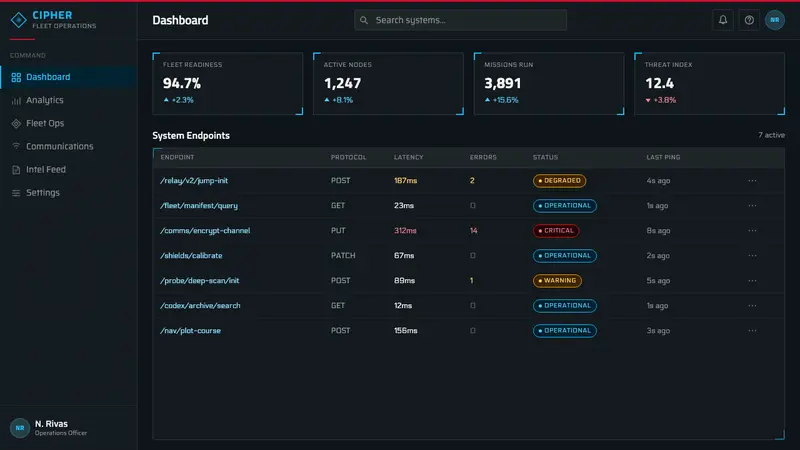Click the Settings sliders icon
Image resolution: width=800 pixels, height=450 pixels.
(16, 193)
